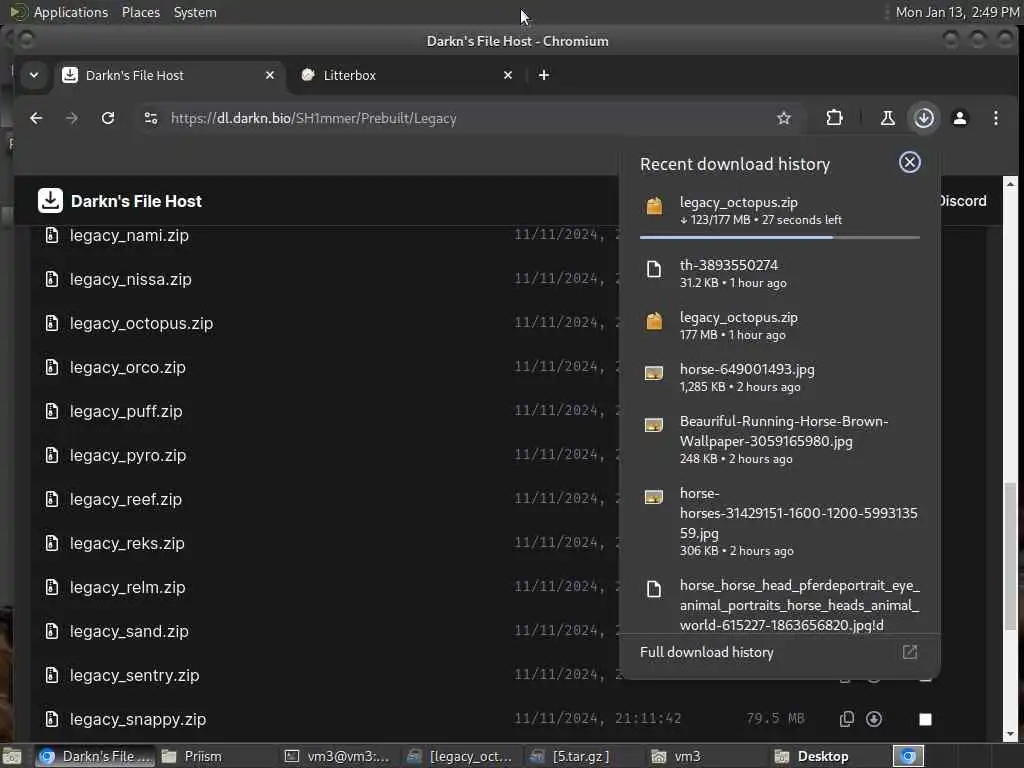
Task: Close the Recent download history popup
Action: coord(909,162)
